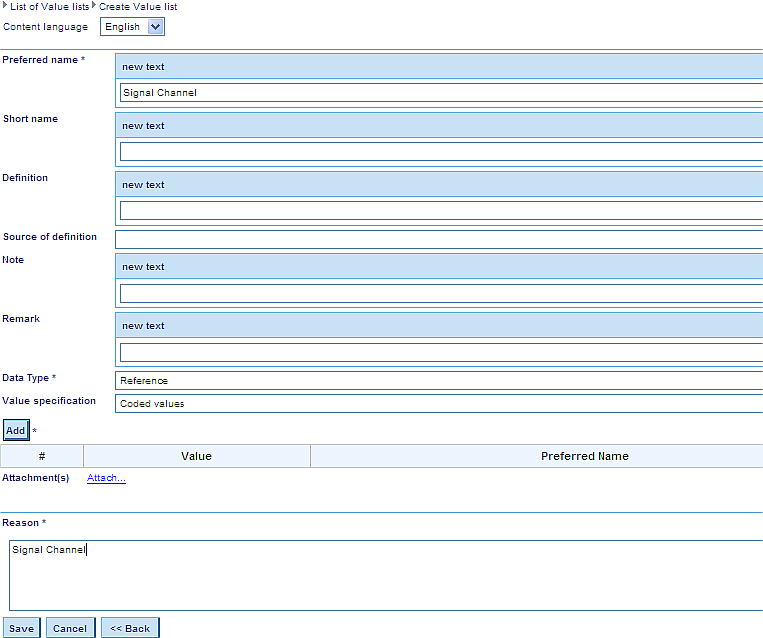
Task: Click into the Definition text field
Action: [x=440, y=211]
